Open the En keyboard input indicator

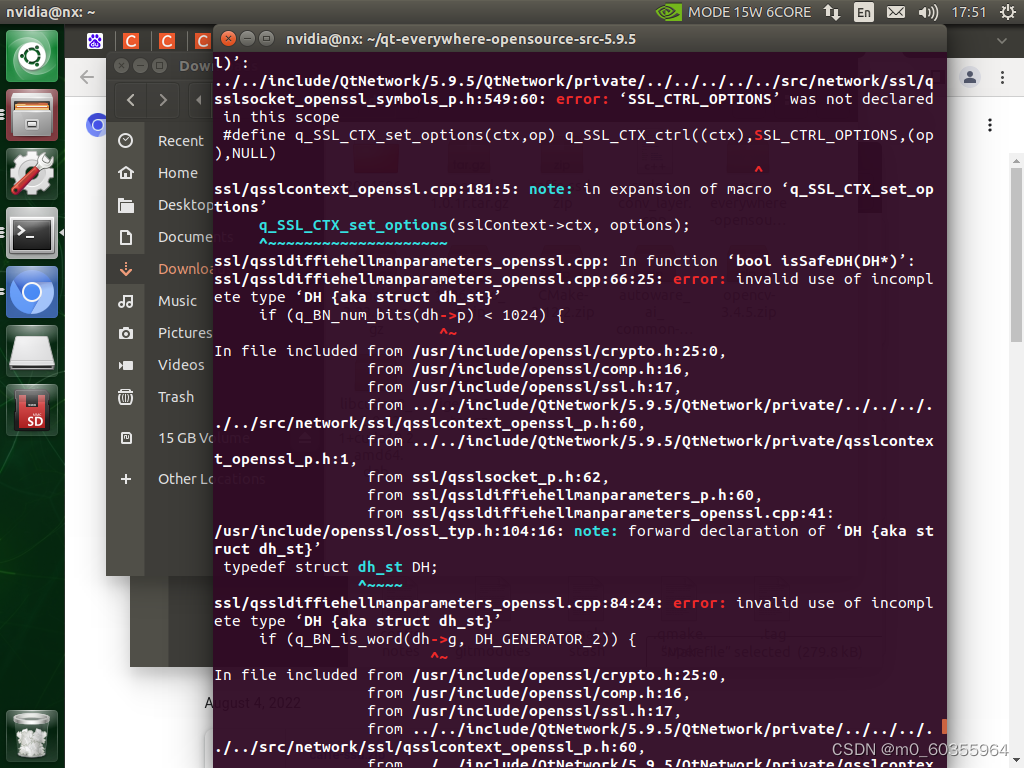pos(863,12)
